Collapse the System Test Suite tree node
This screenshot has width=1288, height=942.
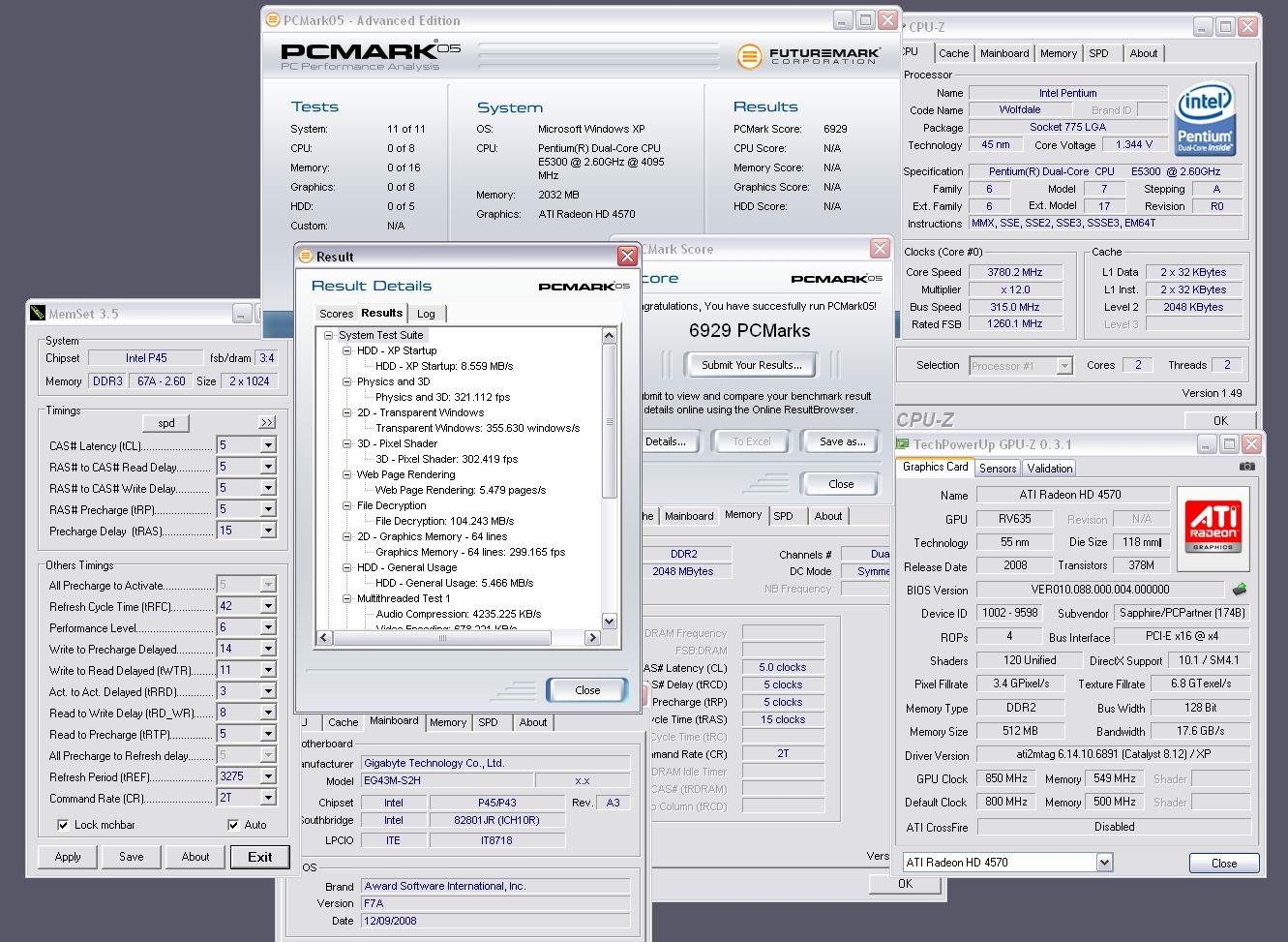329,335
